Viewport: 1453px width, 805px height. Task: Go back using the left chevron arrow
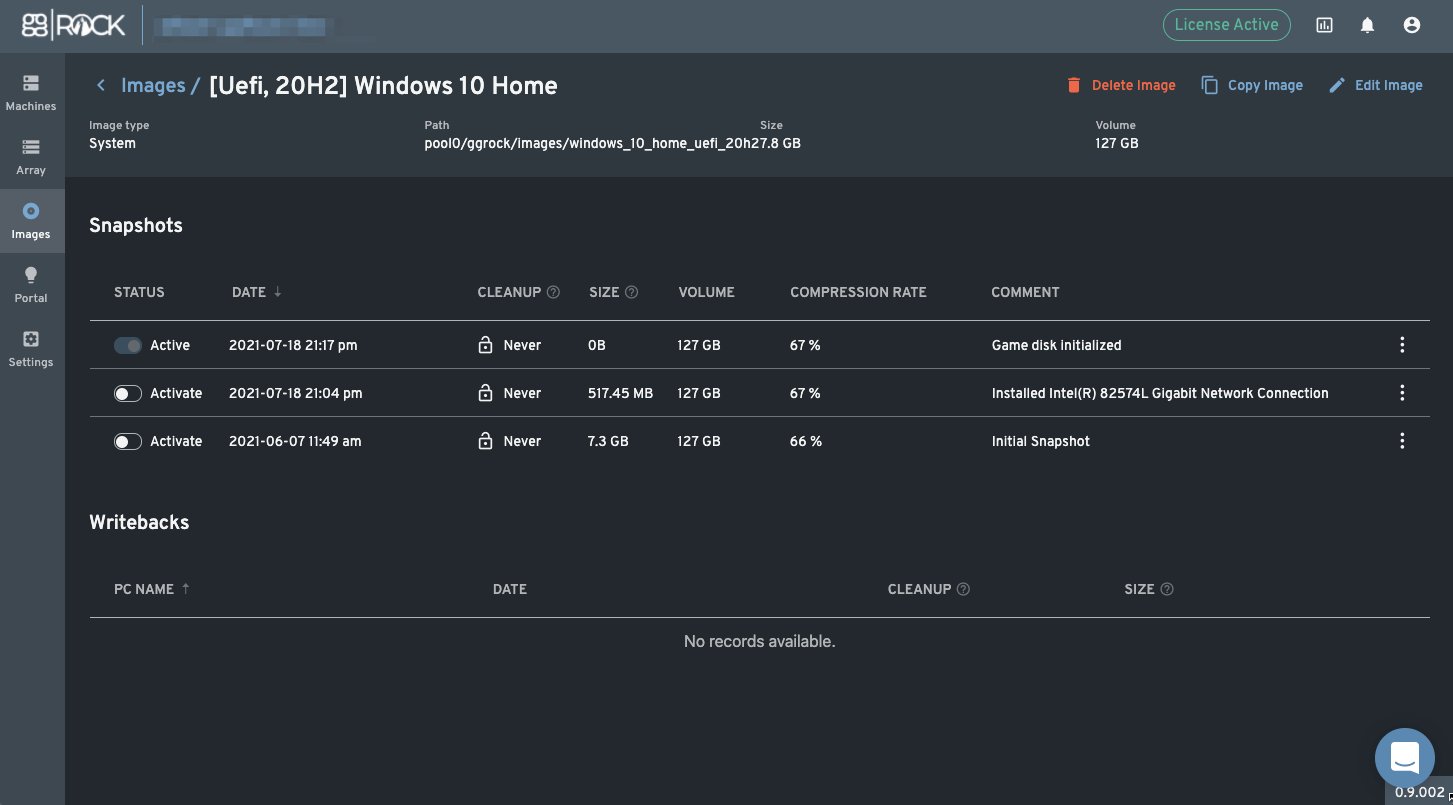coord(101,85)
